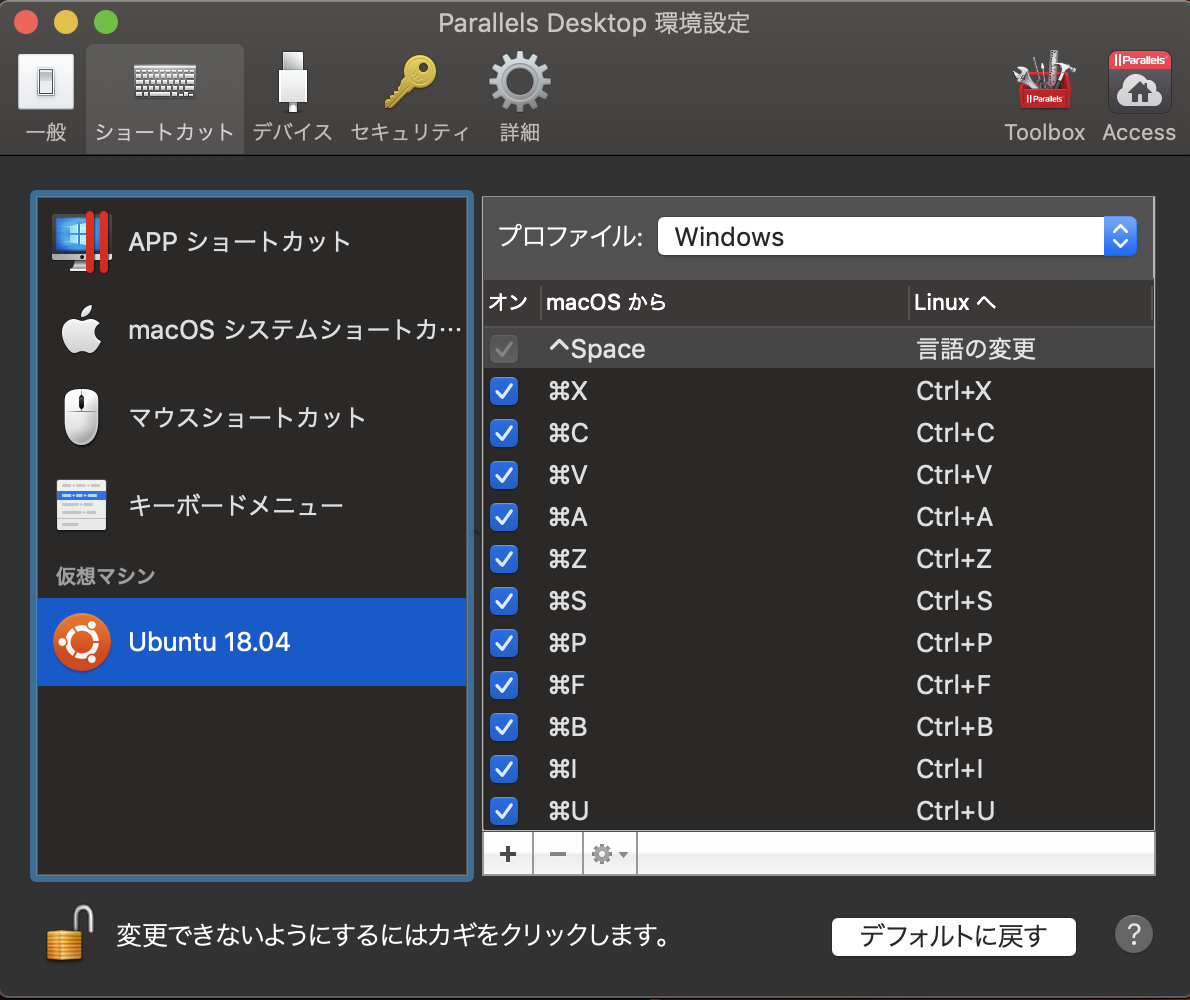The image size is (1190, 1000).
Task: Select APP ショートカット in sidebar
Action: 252,242
